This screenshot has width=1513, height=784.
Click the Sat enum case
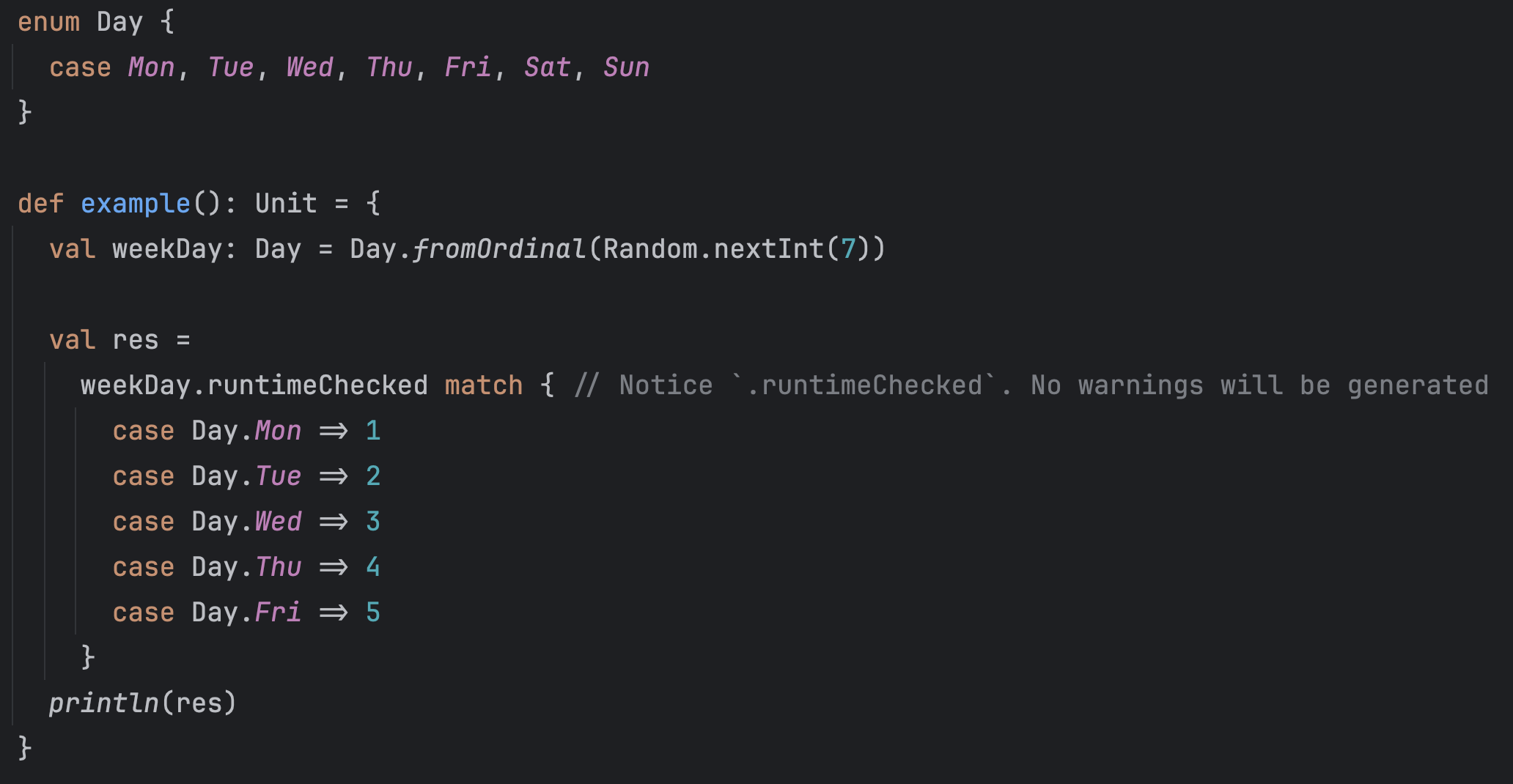pos(547,67)
